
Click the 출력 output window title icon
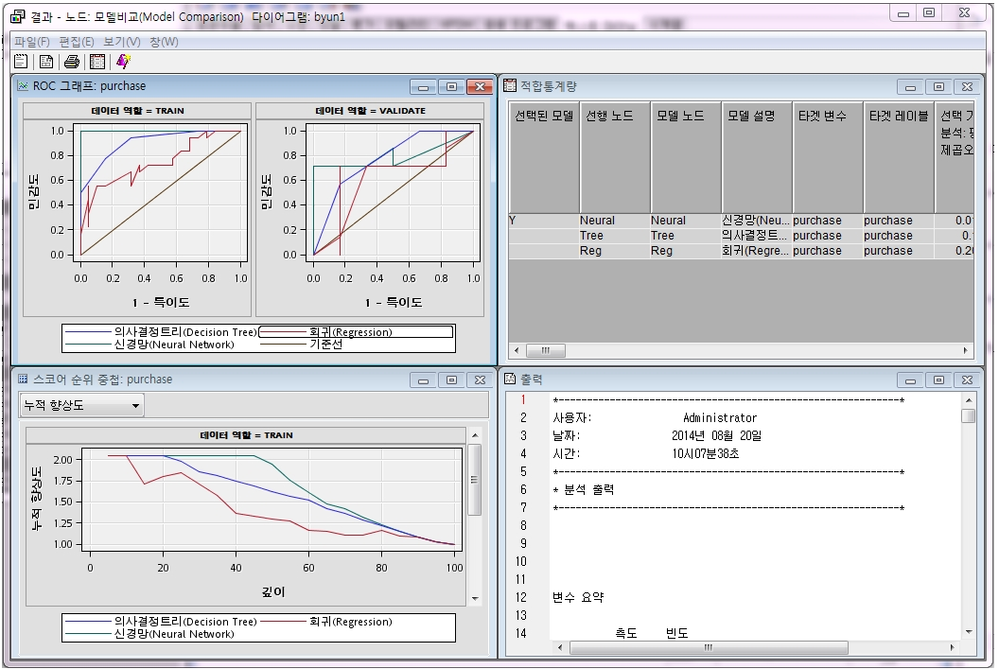509,379
